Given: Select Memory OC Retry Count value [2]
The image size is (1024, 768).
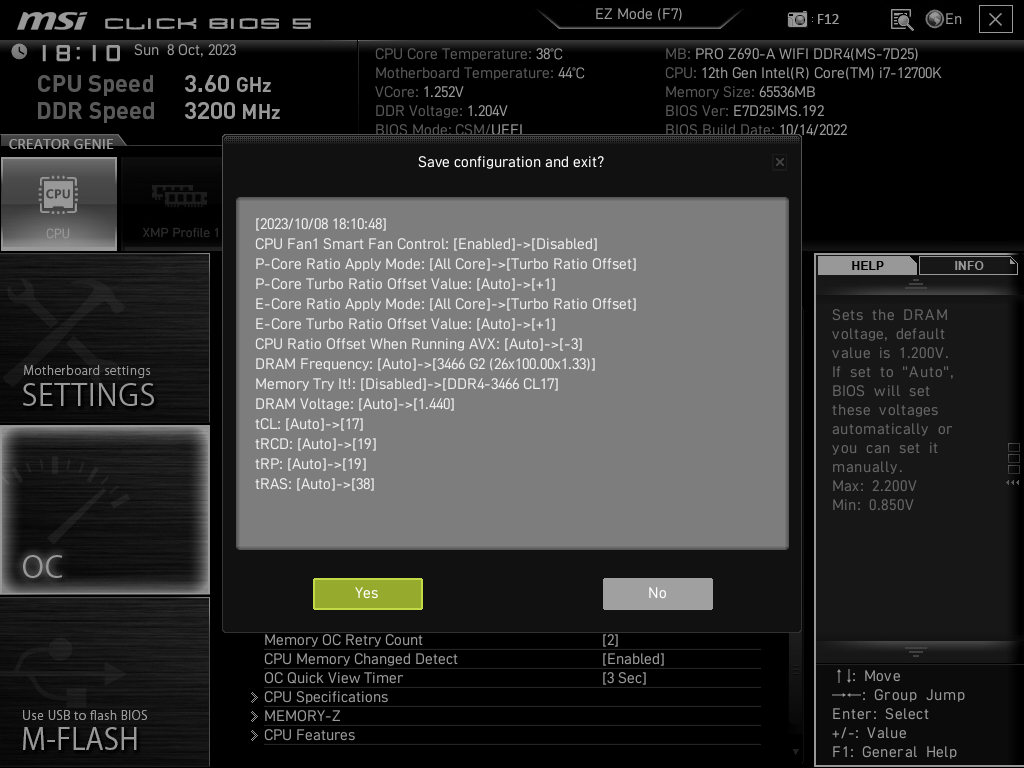Looking at the screenshot, I should [x=610, y=640].
